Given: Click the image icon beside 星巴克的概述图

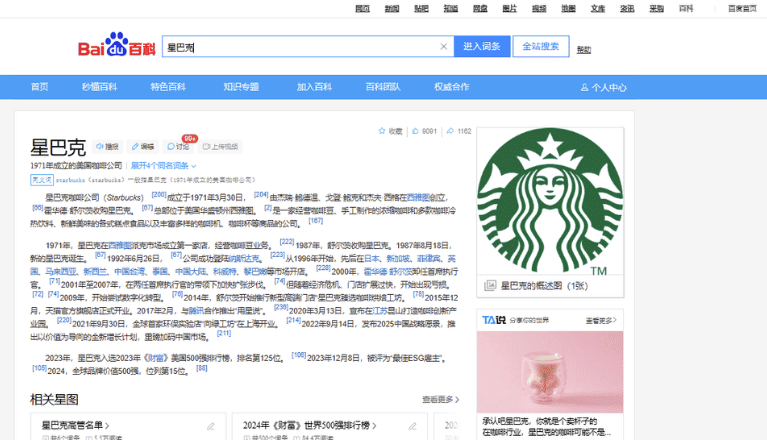Looking at the screenshot, I should (490, 286).
